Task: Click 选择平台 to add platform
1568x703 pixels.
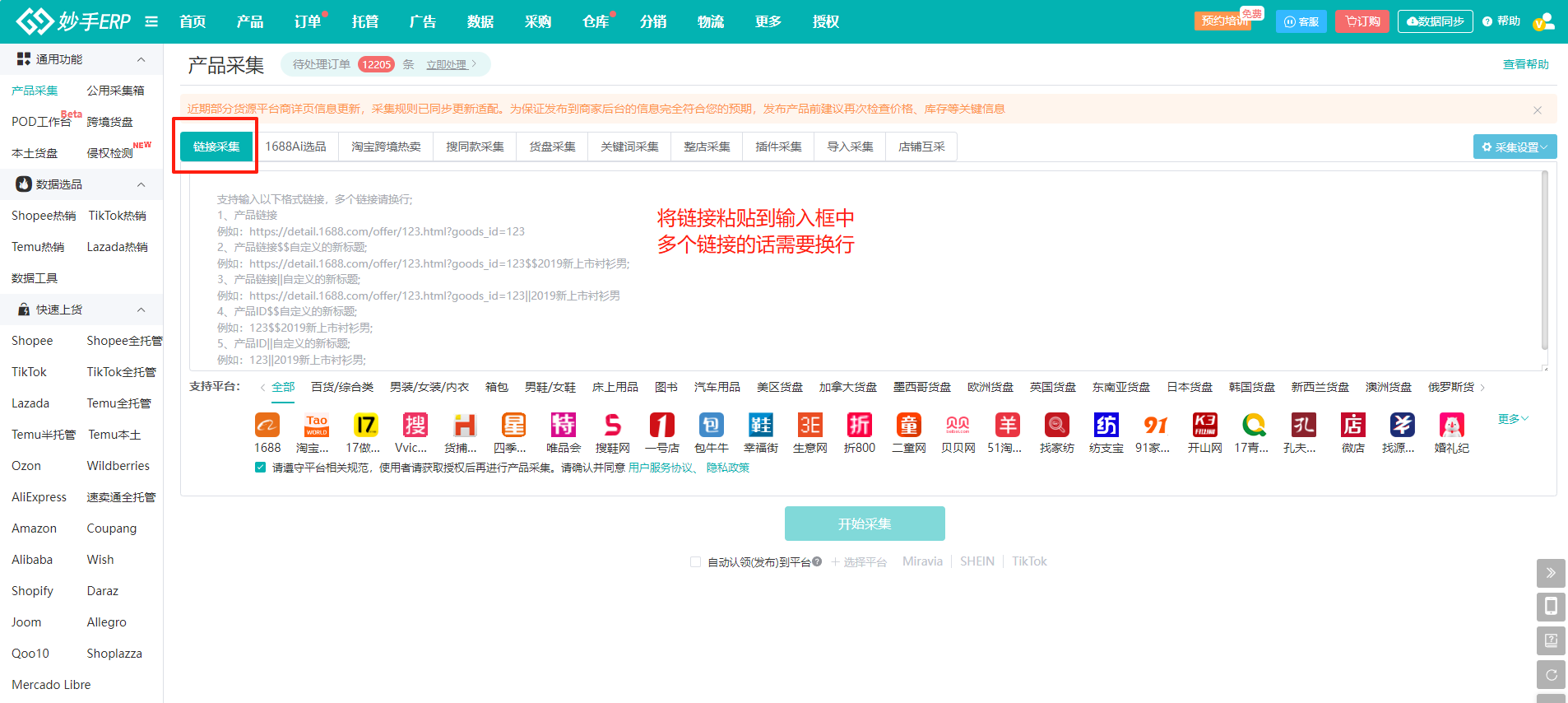Action: tap(859, 561)
